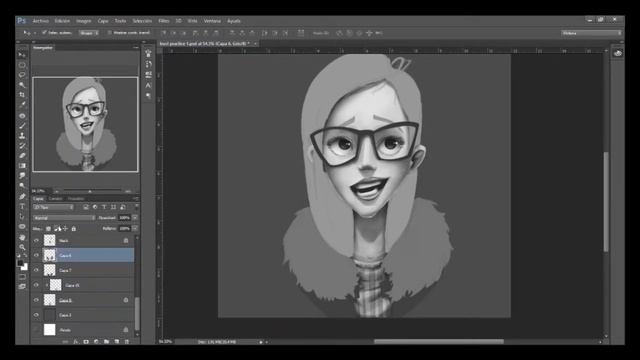Click the foreground color swatch
Image resolution: width=640 pixels, height=360 pixels.
point(20,264)
